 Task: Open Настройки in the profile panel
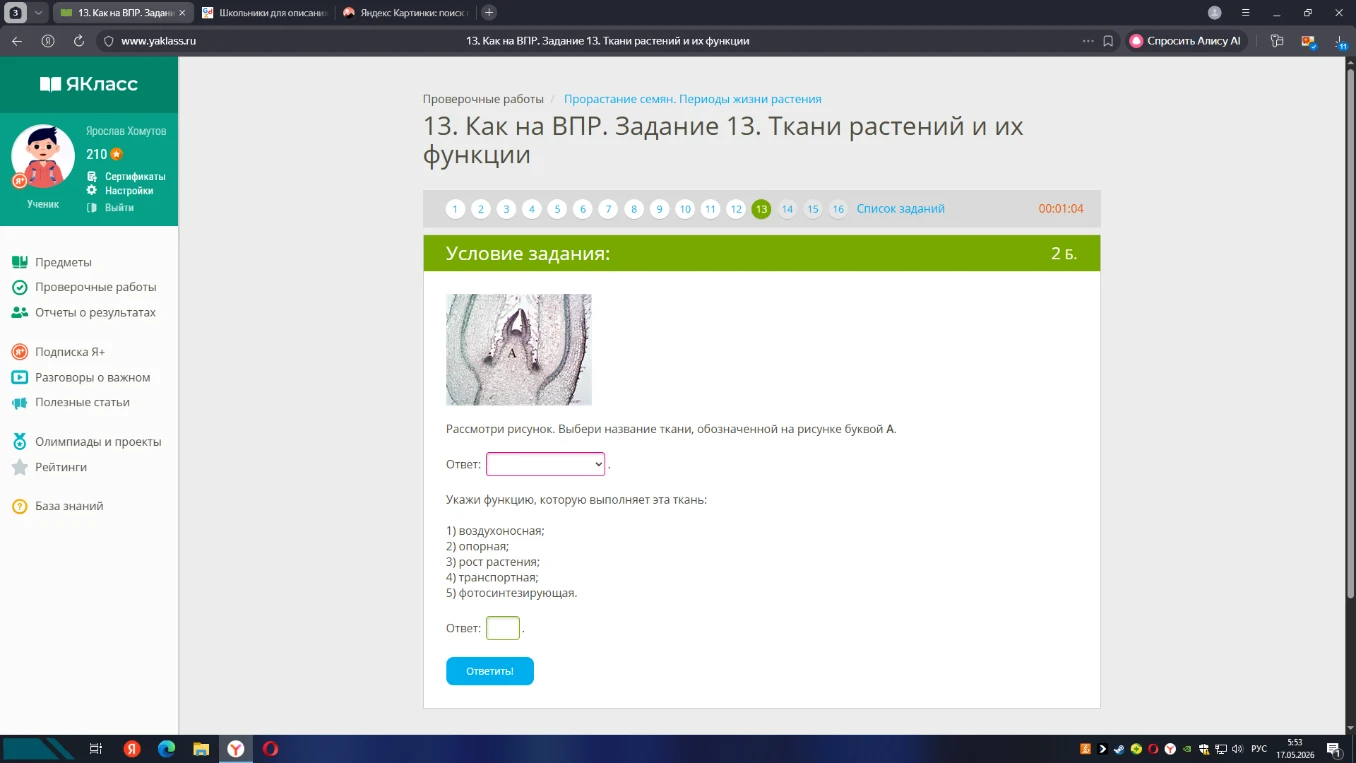pyautogui.click(x=129, y=190)
